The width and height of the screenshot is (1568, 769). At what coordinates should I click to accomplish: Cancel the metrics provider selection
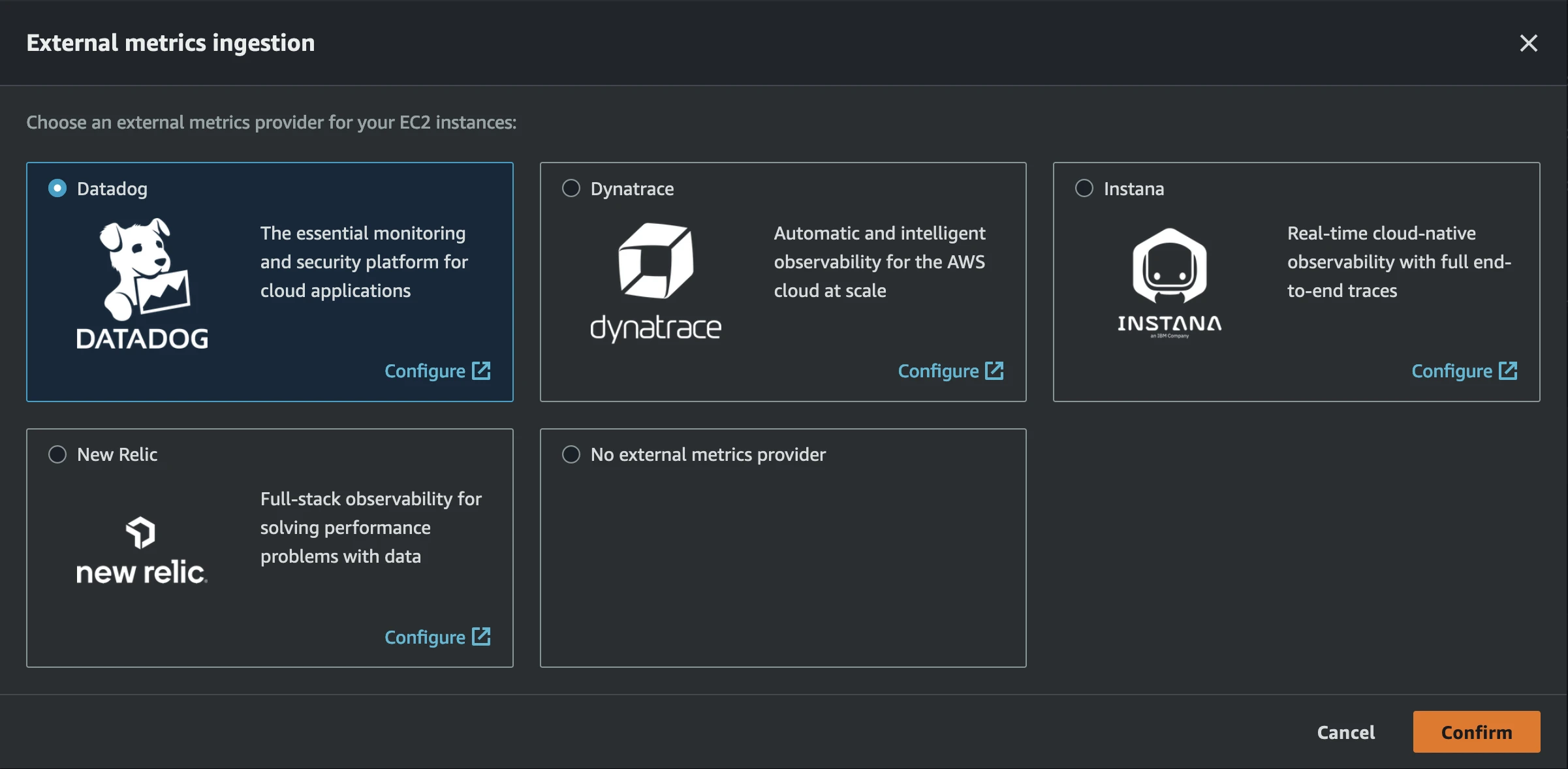point(1346,732)
